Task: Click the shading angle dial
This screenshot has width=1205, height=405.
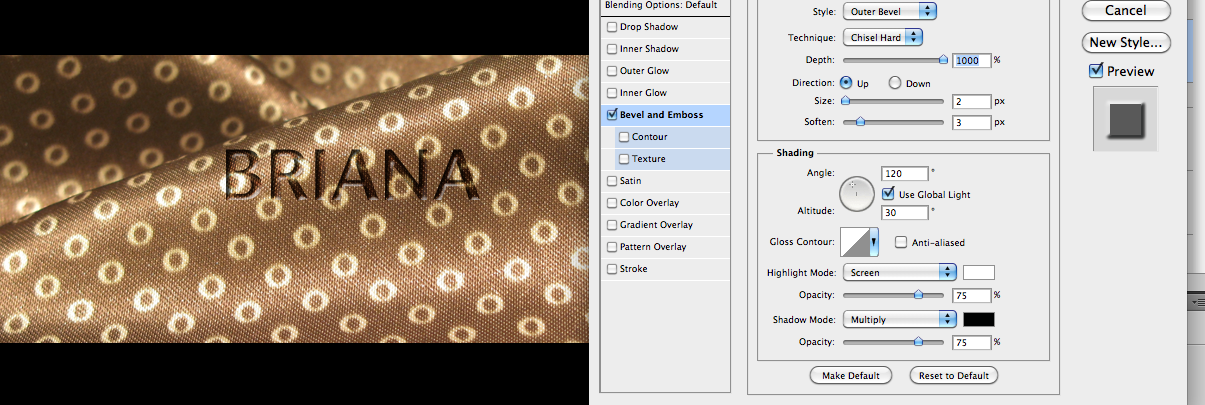Action: (x=856, y=193)
